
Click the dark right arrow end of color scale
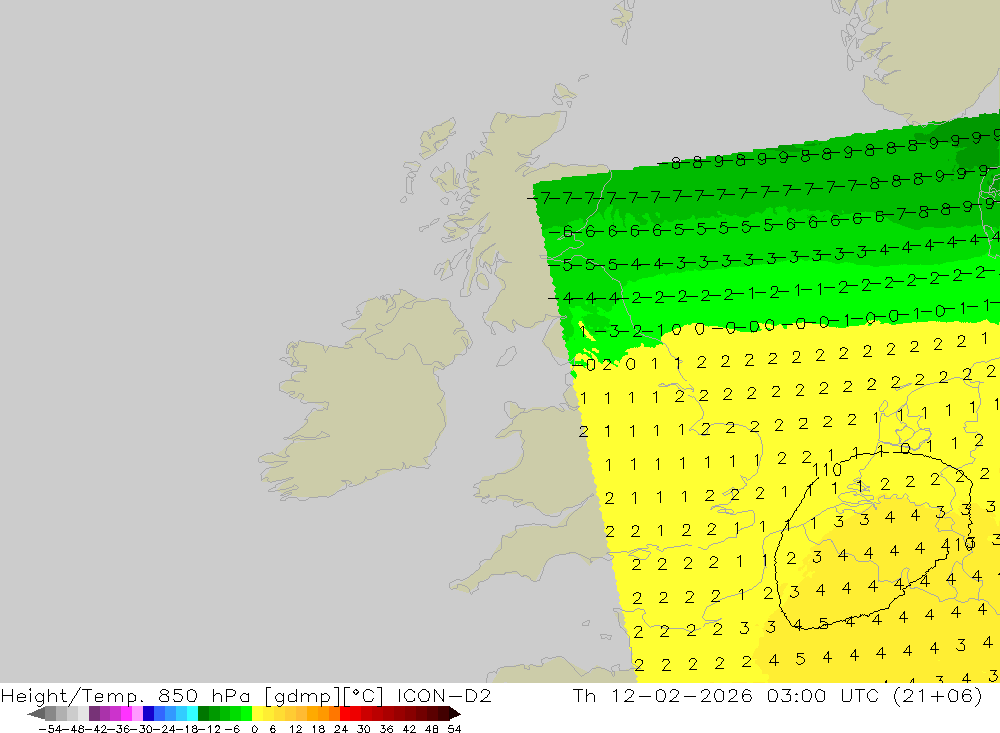point(455,714)
